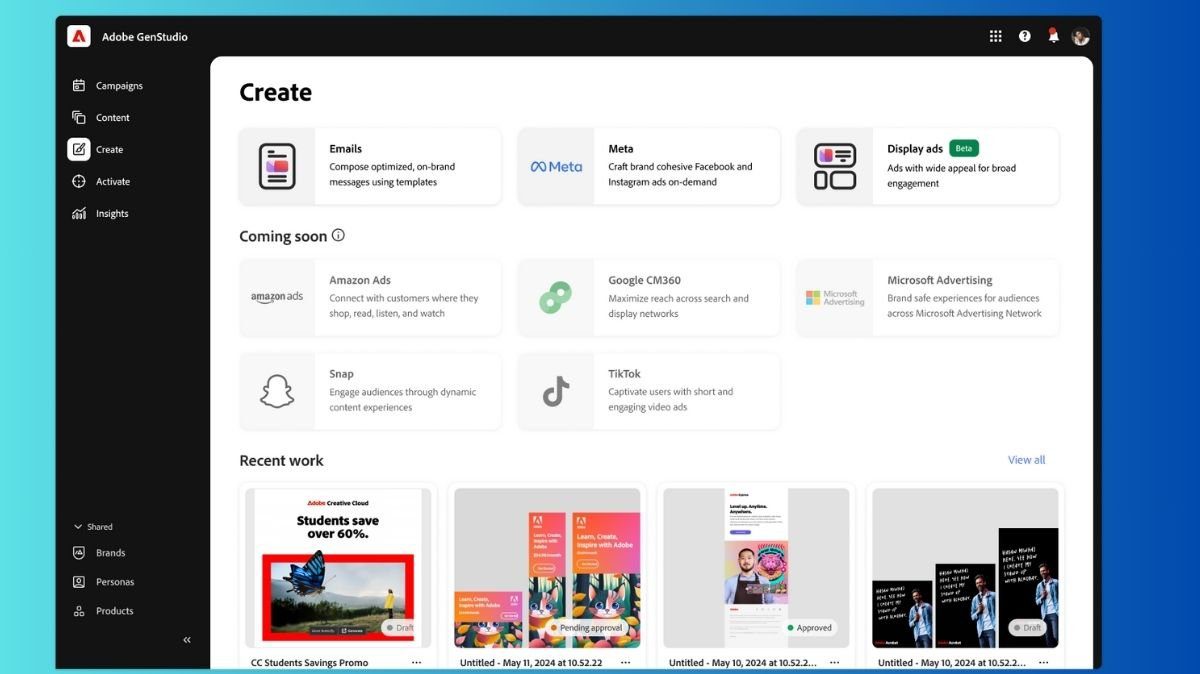Go to Campaigns in the sidebar

point(118,86)
